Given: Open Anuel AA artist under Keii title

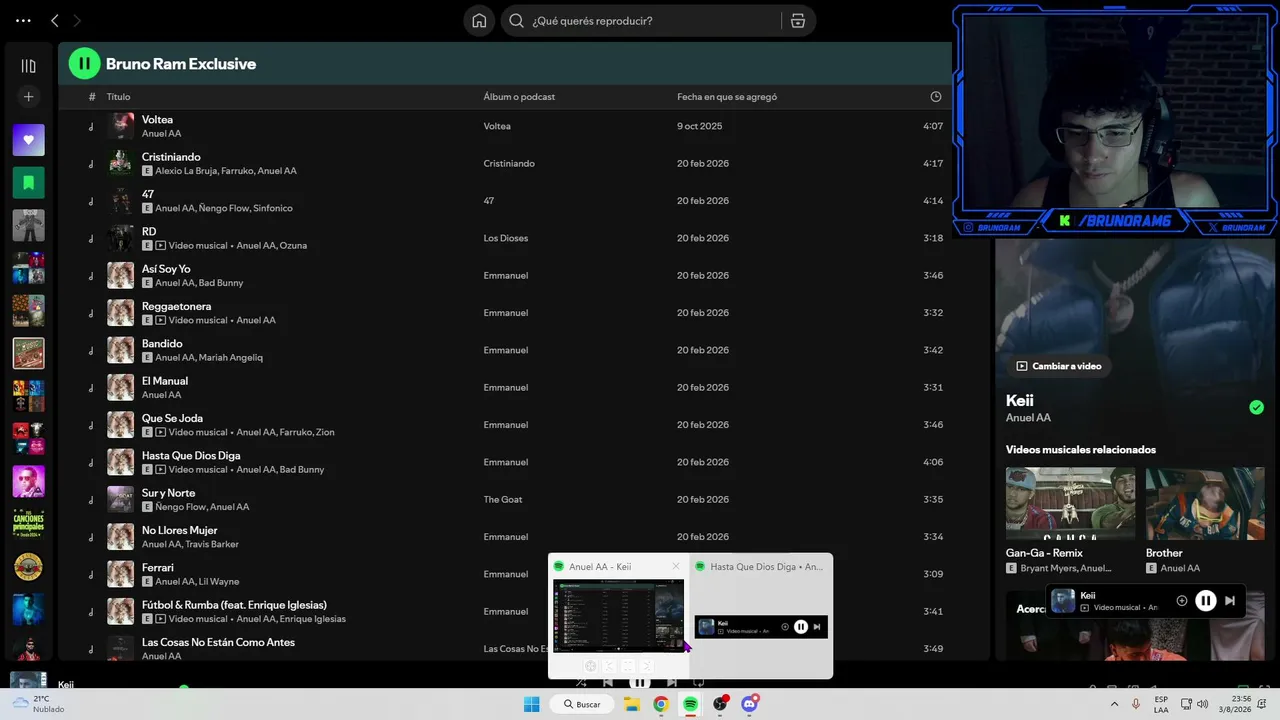Looking at the screenshot, I should [x=1028, y=418].
